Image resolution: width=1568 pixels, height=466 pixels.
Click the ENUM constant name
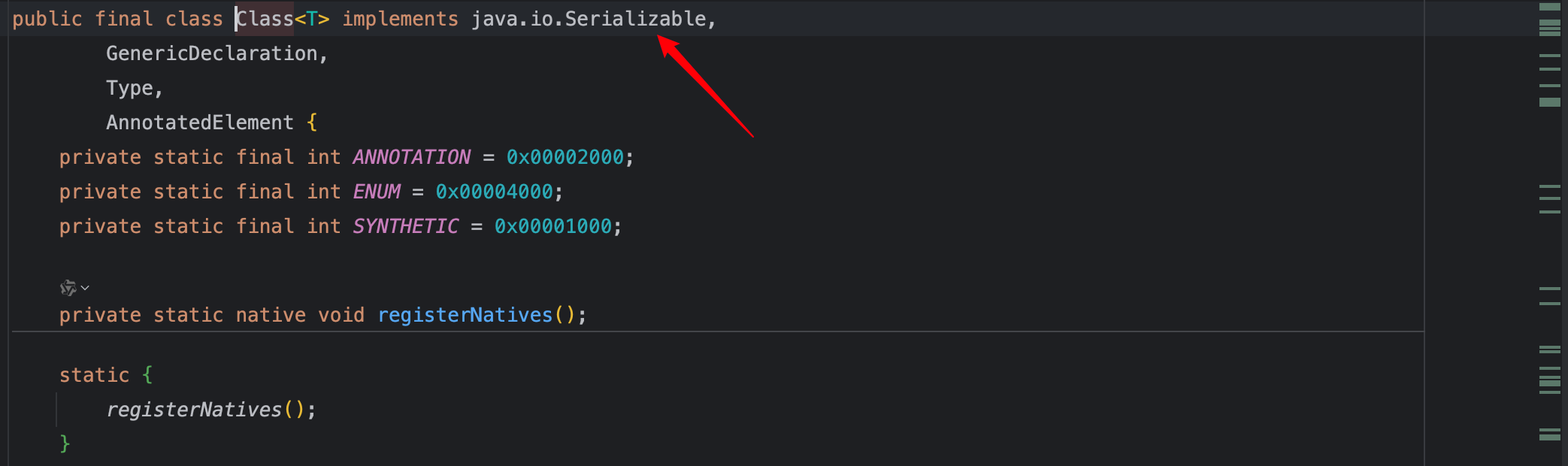point(377,192)
